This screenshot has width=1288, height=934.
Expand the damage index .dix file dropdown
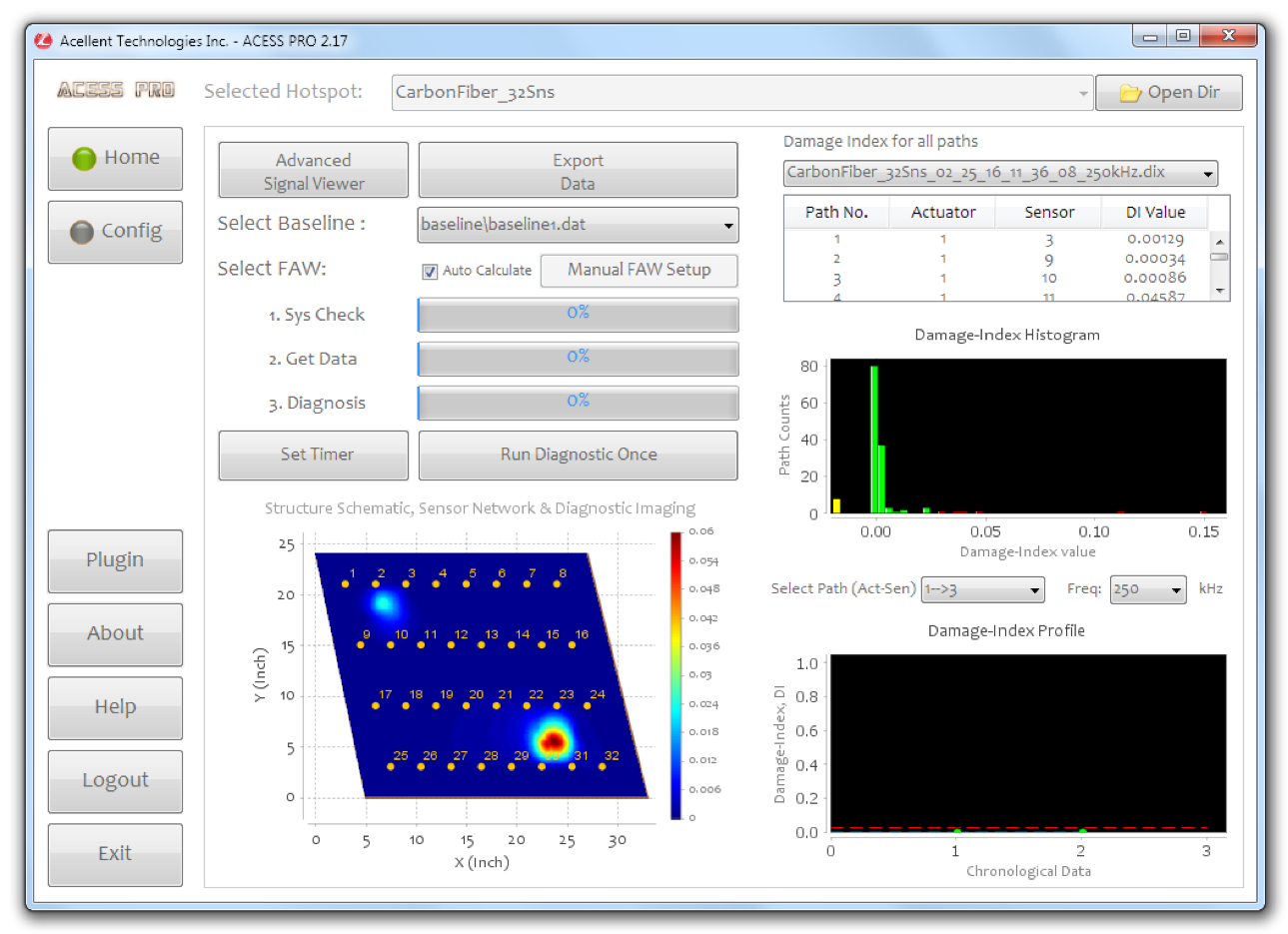[x=1207, y=172]
